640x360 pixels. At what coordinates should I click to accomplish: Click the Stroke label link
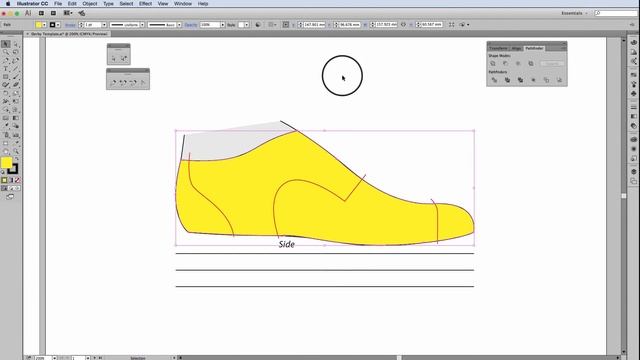(x=70, y=25)
